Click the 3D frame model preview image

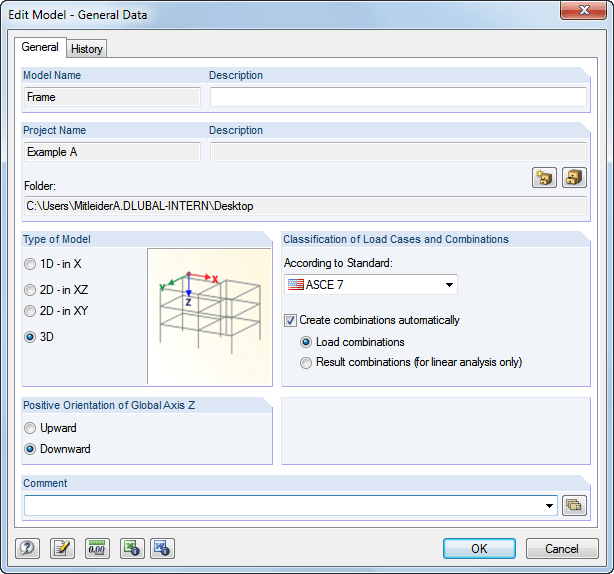click(209, 316)
